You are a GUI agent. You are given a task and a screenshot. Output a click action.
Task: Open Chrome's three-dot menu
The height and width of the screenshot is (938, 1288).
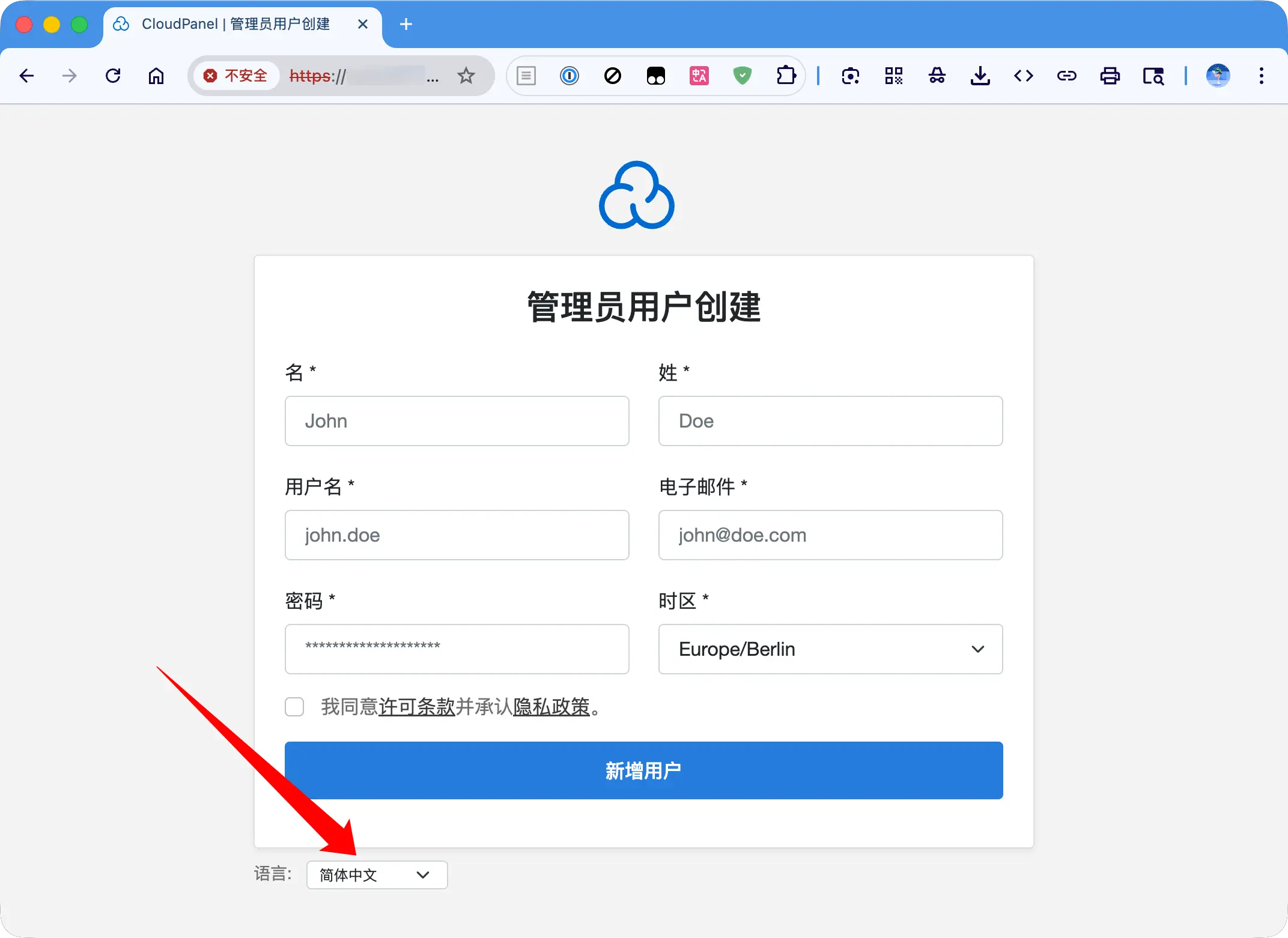click(1262, 76)
